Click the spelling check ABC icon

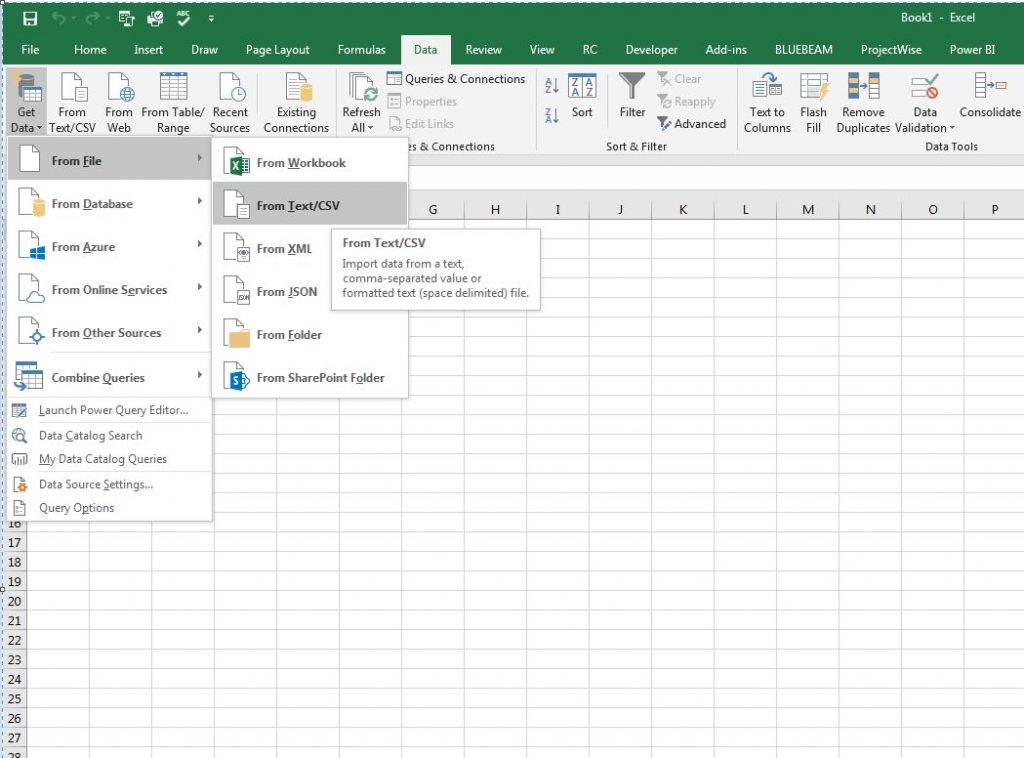coord(184,18)
